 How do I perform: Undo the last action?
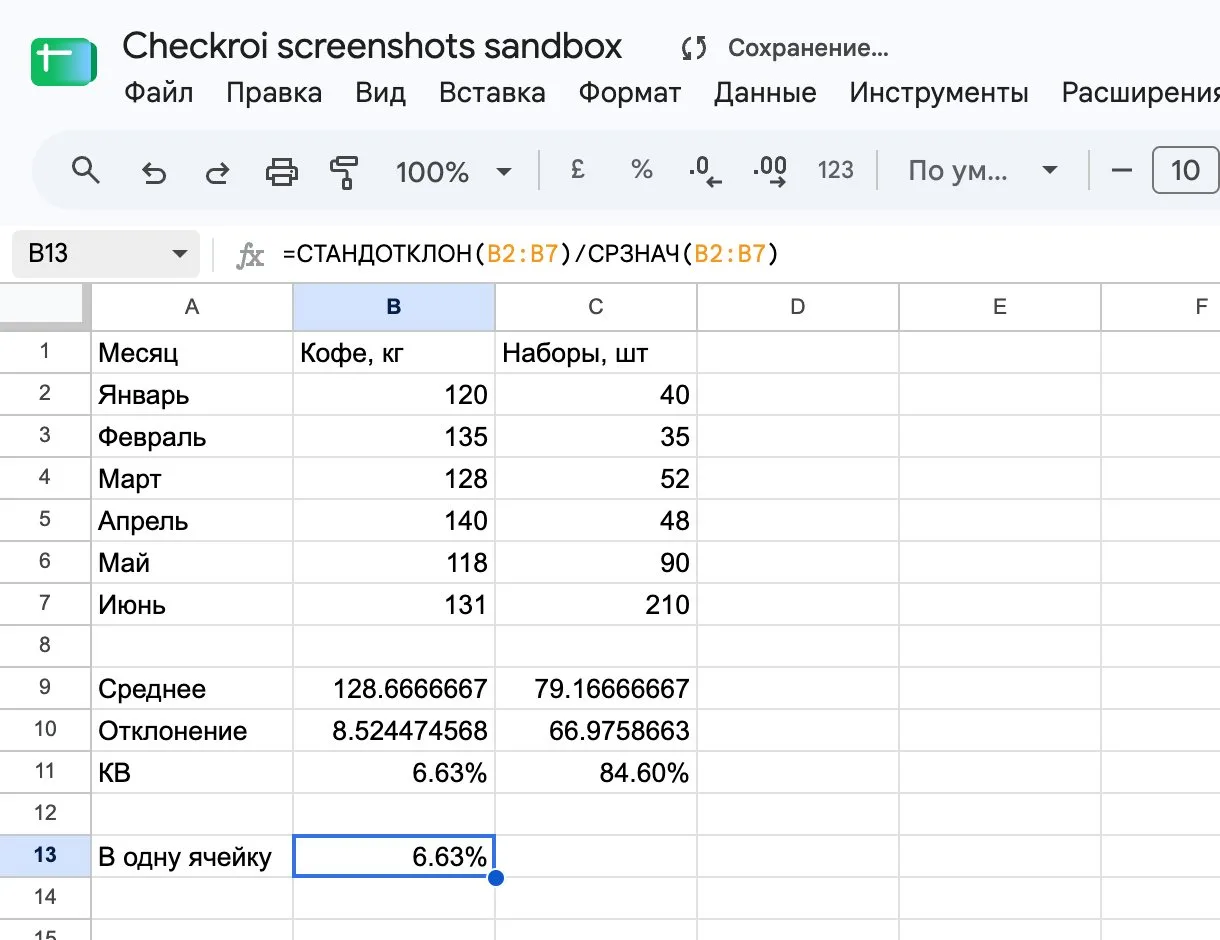(x=153, y=172)
